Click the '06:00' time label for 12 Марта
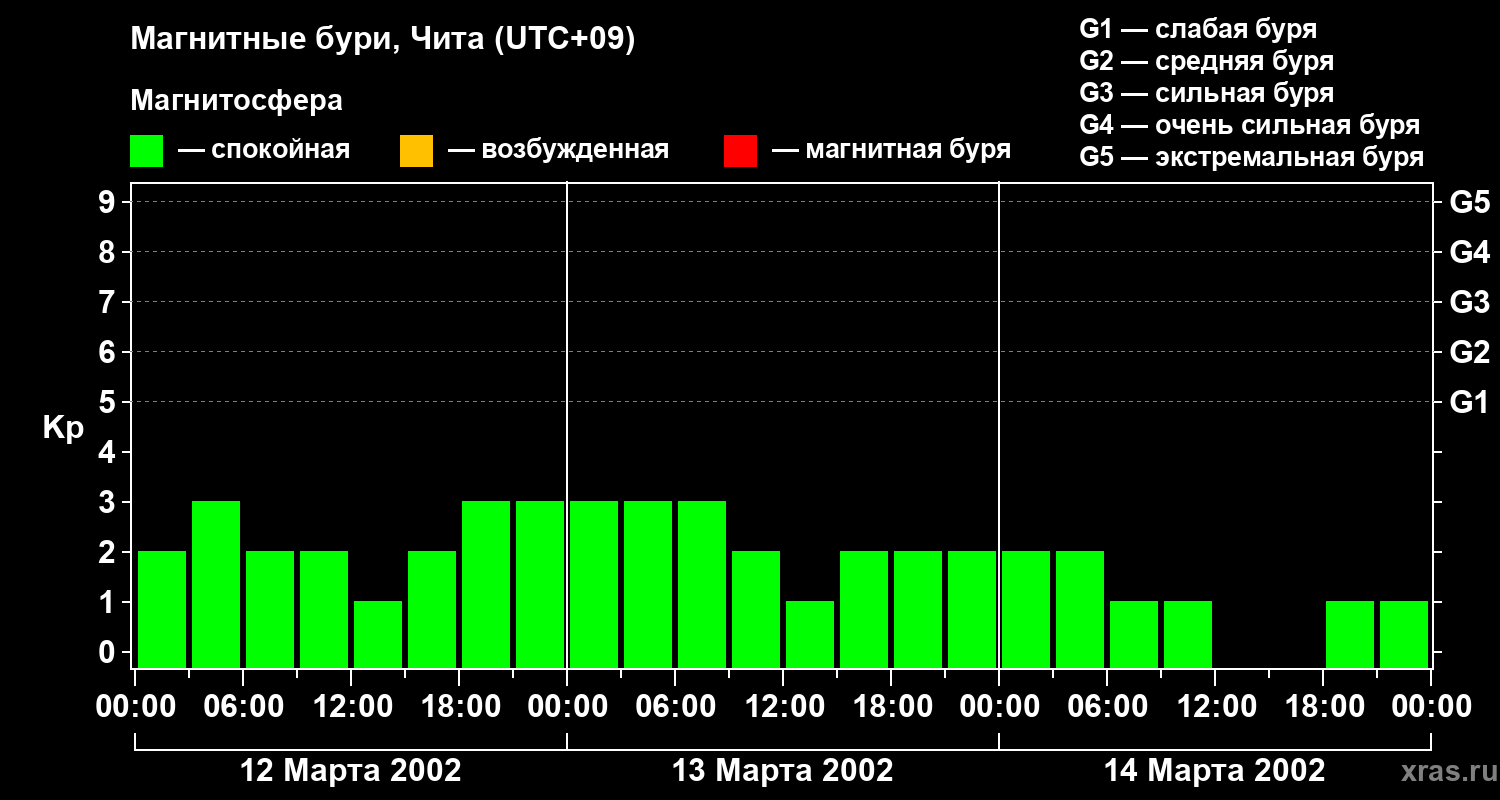Image resolution: width=1500 pixels, height=800 pixels. [243, 707]
